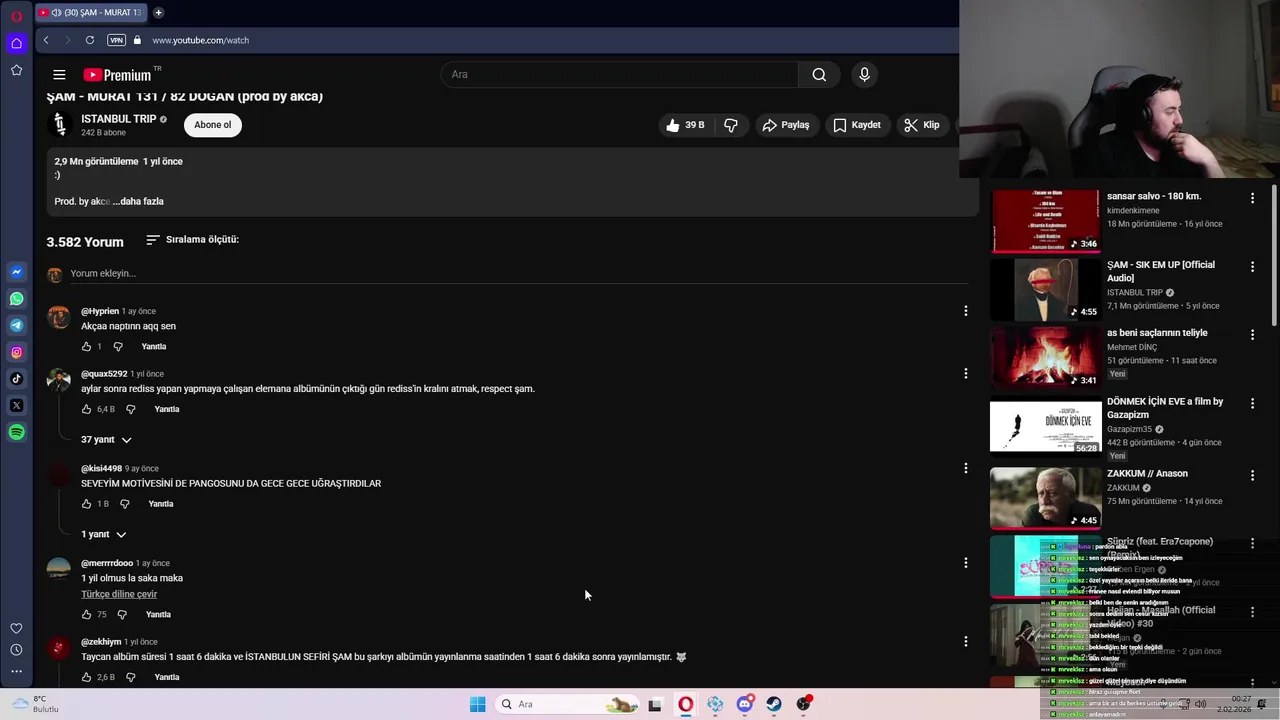Dislike the comment by @Hyprien
Screen dimensions: 1280x720
tap(118, 346)
